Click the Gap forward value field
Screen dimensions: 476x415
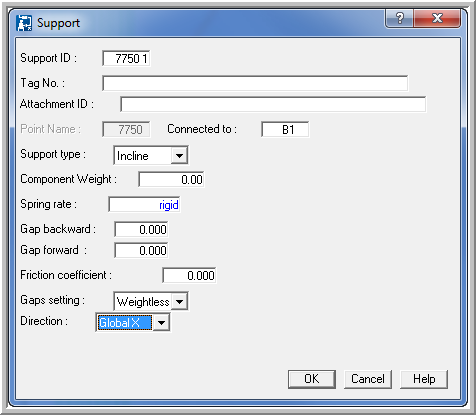(x=141, y=250)
